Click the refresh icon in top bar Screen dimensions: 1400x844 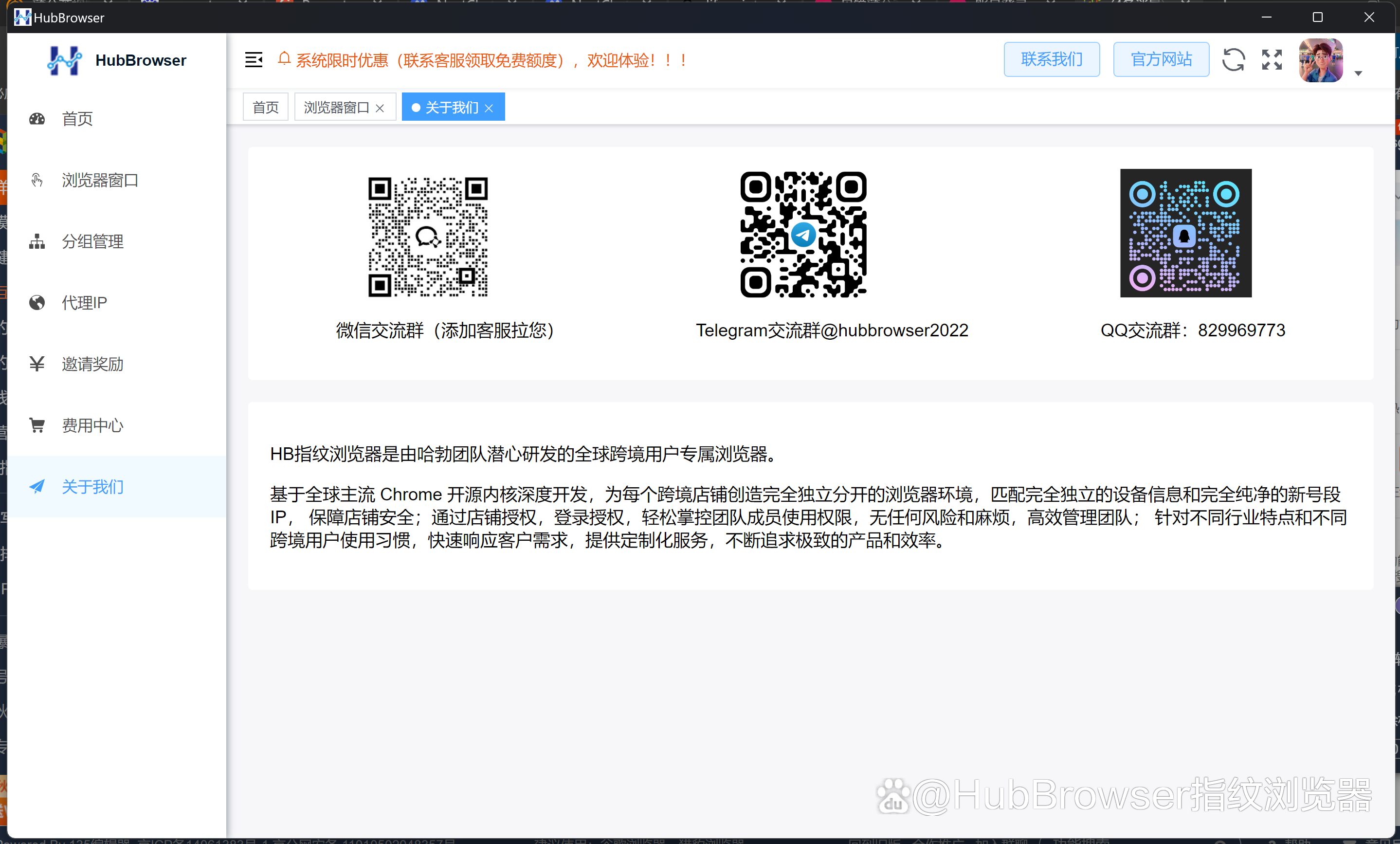click(1234, 60)
